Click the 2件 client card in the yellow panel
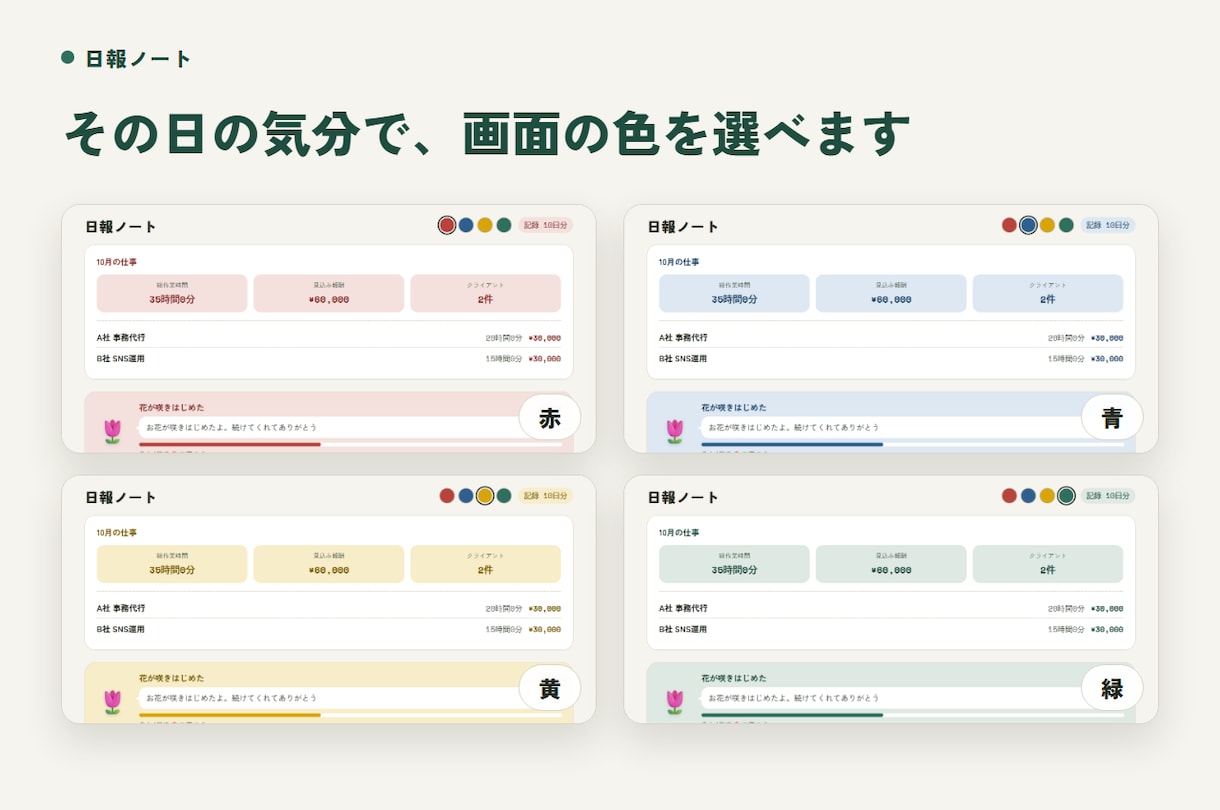This screenshot has height=810, width=1220. coord(485,564)
